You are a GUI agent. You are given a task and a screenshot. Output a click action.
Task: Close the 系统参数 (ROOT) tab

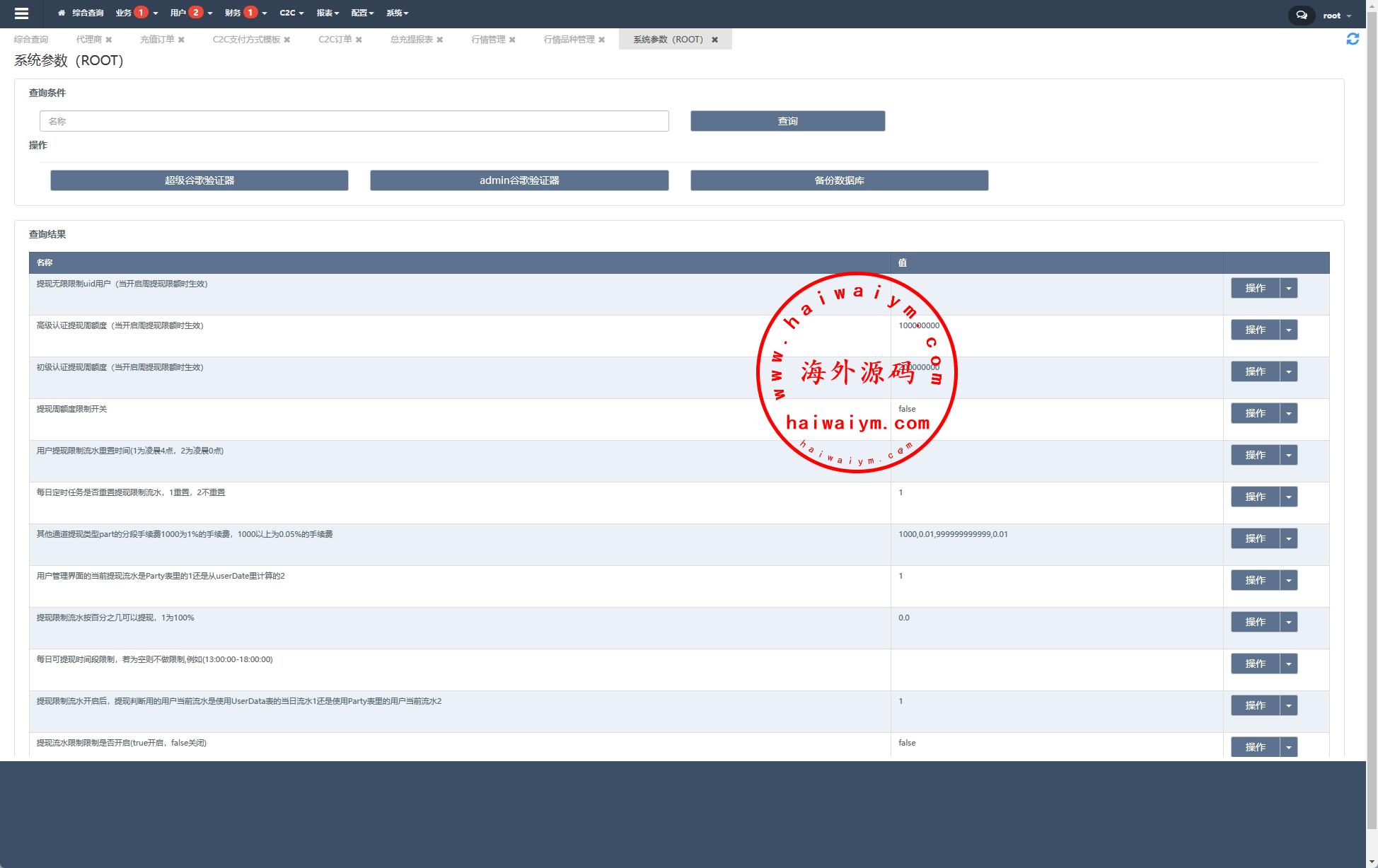click(714, 40)
